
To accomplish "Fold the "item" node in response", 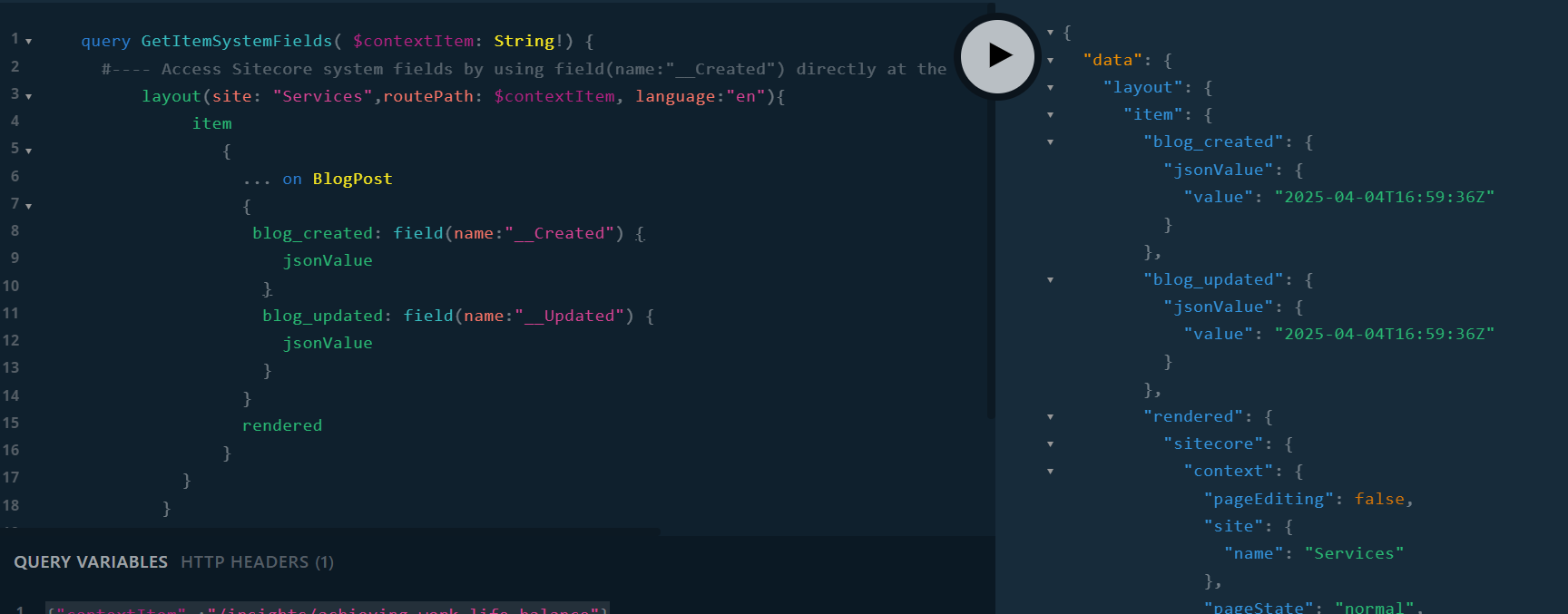I will [1050, 115].
